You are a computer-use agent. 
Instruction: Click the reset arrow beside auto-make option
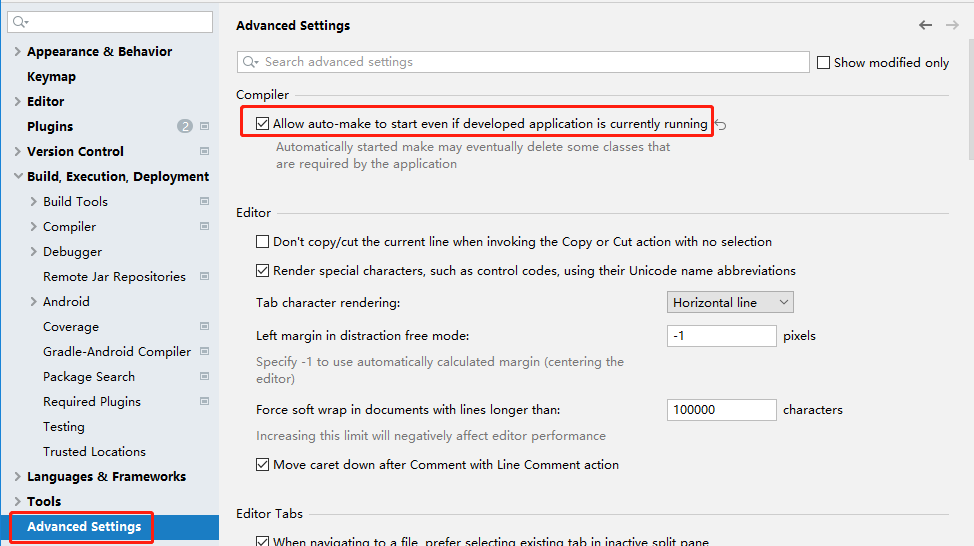coord(721,125)
